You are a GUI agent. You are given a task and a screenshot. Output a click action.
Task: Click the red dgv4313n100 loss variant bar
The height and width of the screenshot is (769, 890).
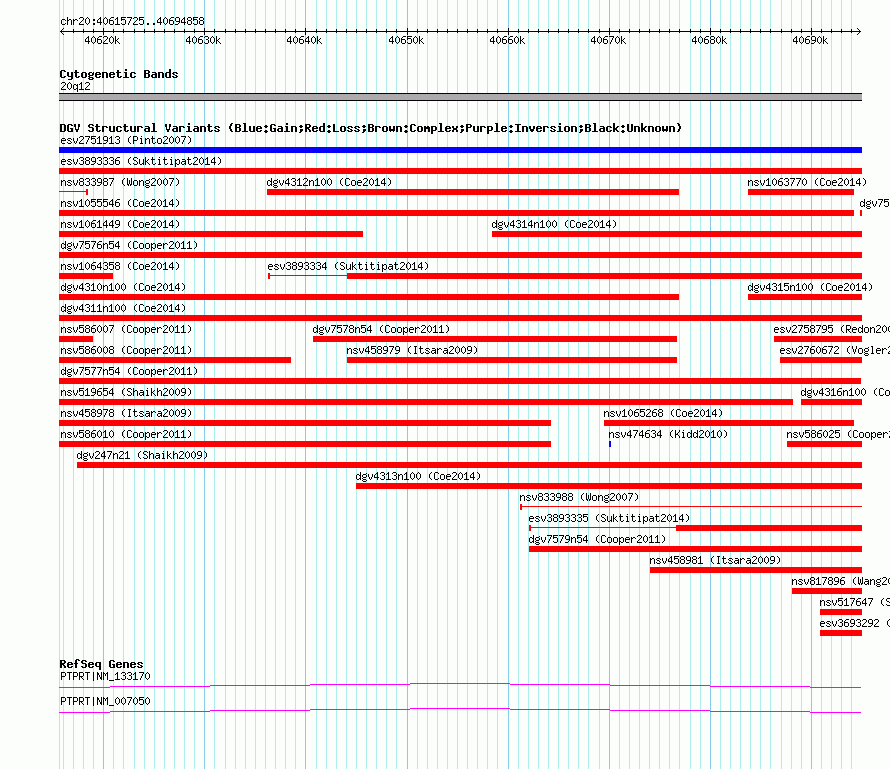(609, 486)
